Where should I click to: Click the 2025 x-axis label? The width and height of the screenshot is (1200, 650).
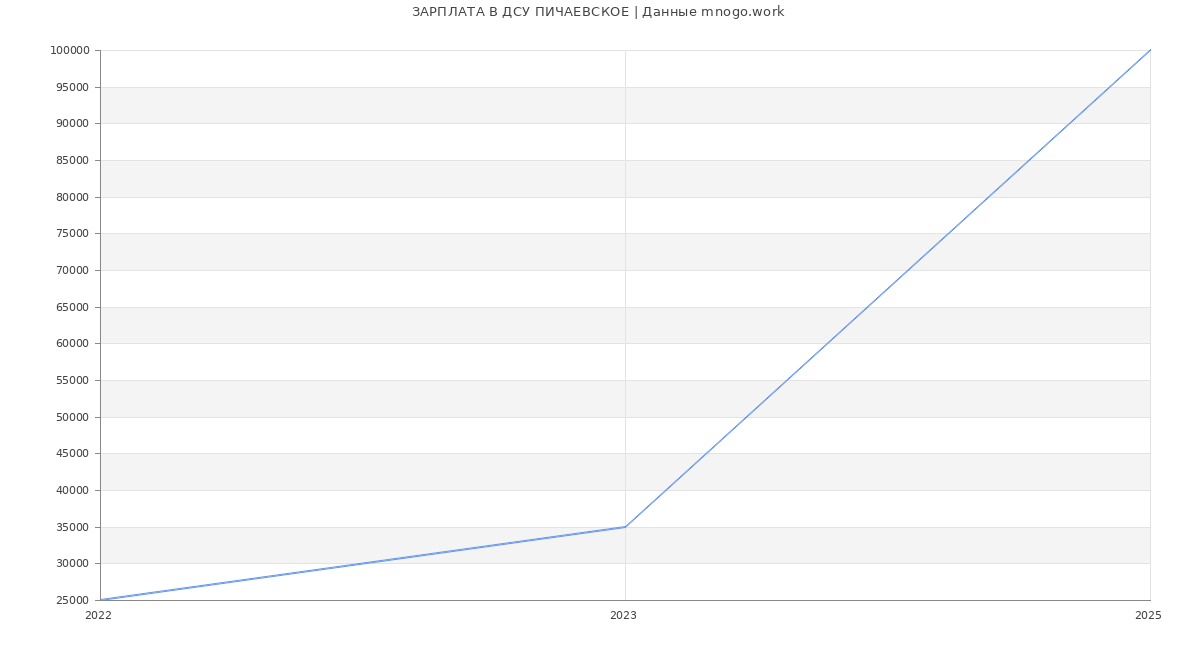click(x=1148, y=615)
